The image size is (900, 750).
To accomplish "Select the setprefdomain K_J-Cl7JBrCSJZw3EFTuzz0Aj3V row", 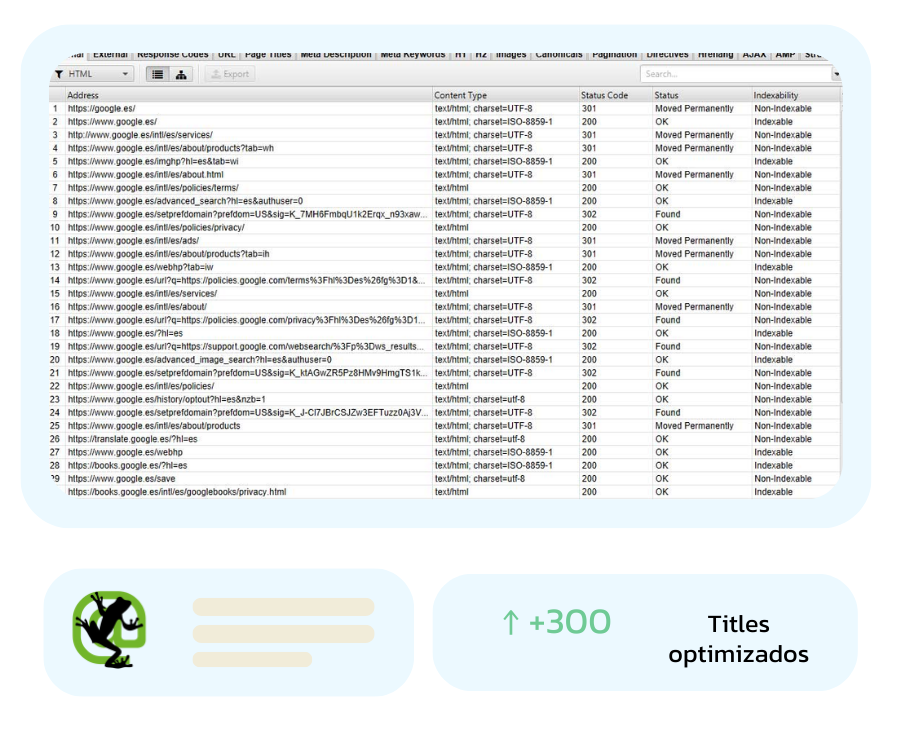I will click(247, 413).
